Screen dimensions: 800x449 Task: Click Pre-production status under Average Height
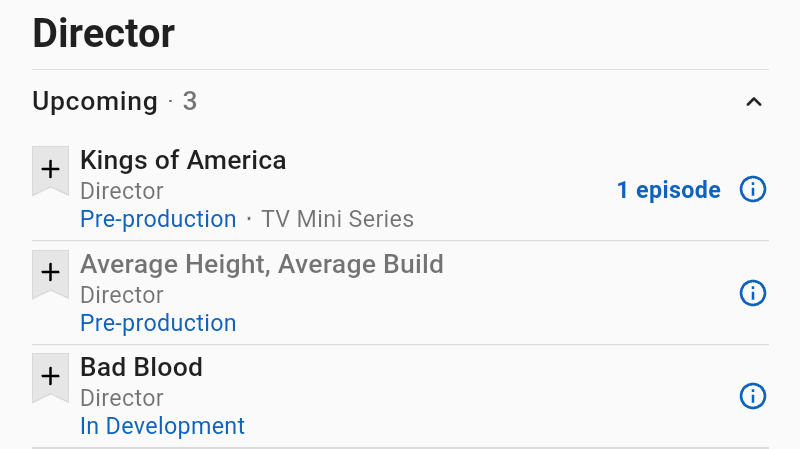[x=158, y=323]
